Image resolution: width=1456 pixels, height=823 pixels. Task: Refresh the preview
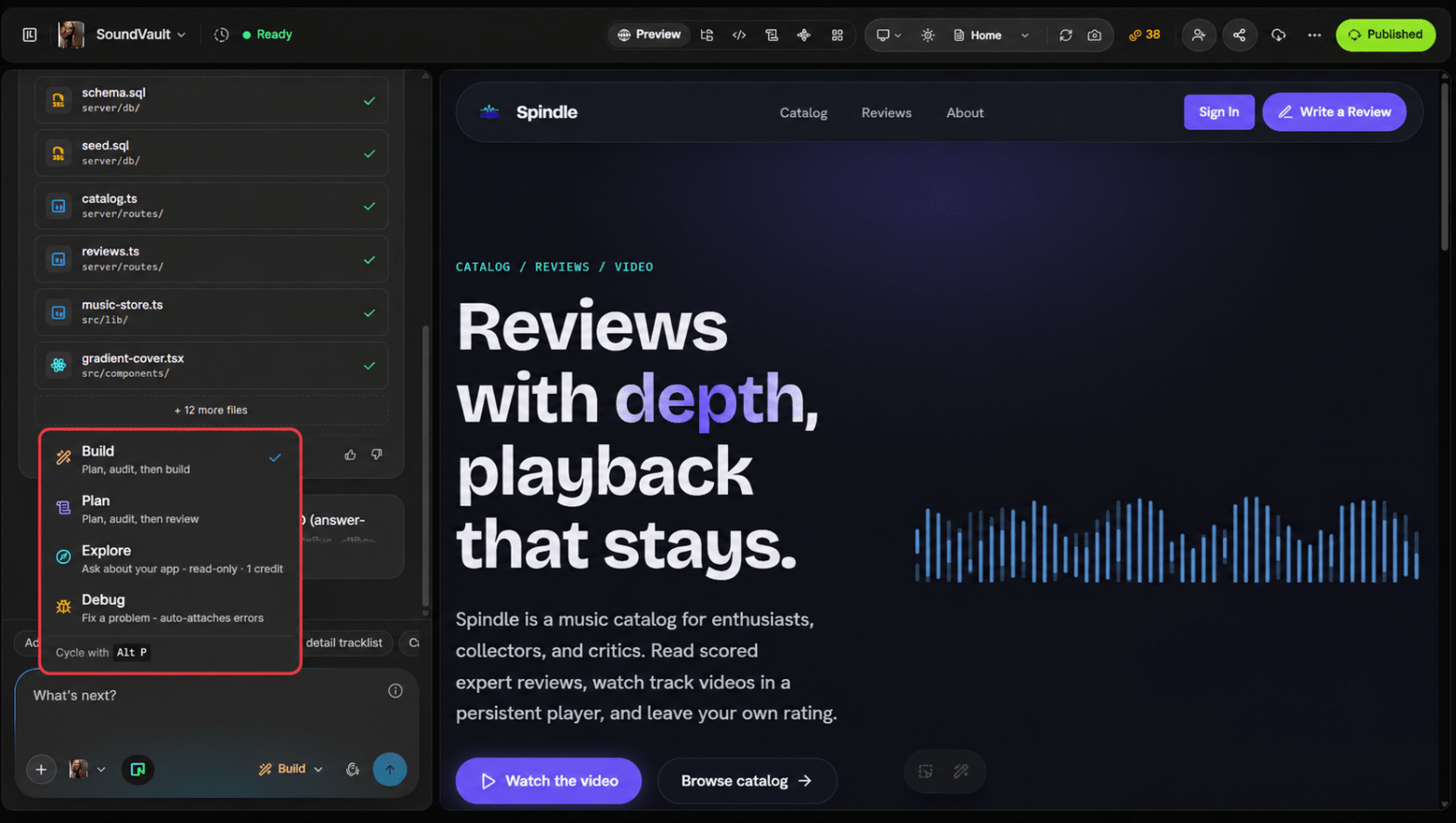[x=1066, y=35]
